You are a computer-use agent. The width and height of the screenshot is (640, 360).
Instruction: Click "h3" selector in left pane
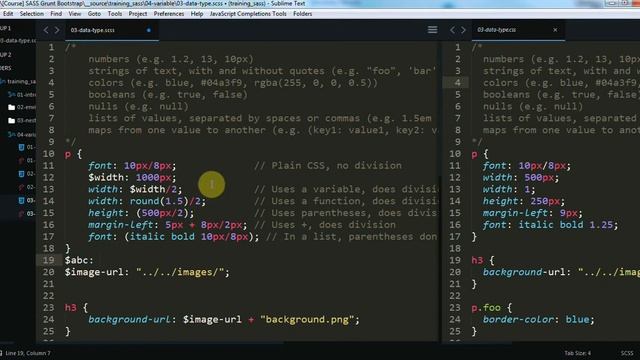pos(71,307)
